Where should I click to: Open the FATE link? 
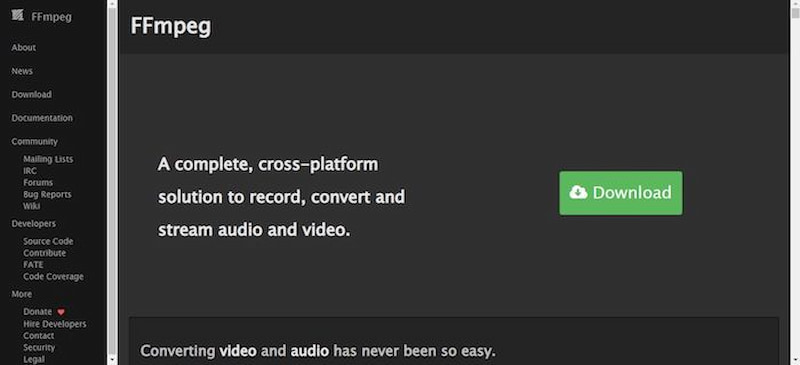33,265
